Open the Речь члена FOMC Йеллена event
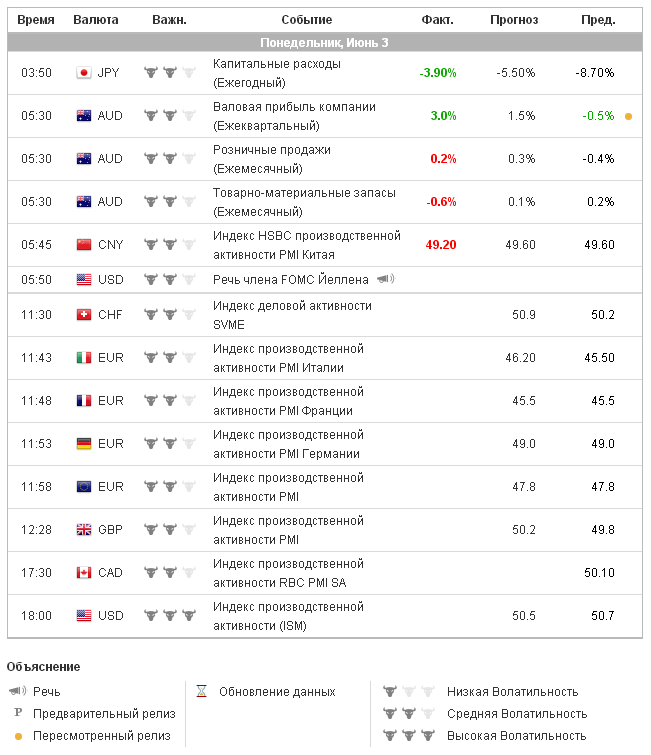651x755 pixels. (x=291, y=280)
